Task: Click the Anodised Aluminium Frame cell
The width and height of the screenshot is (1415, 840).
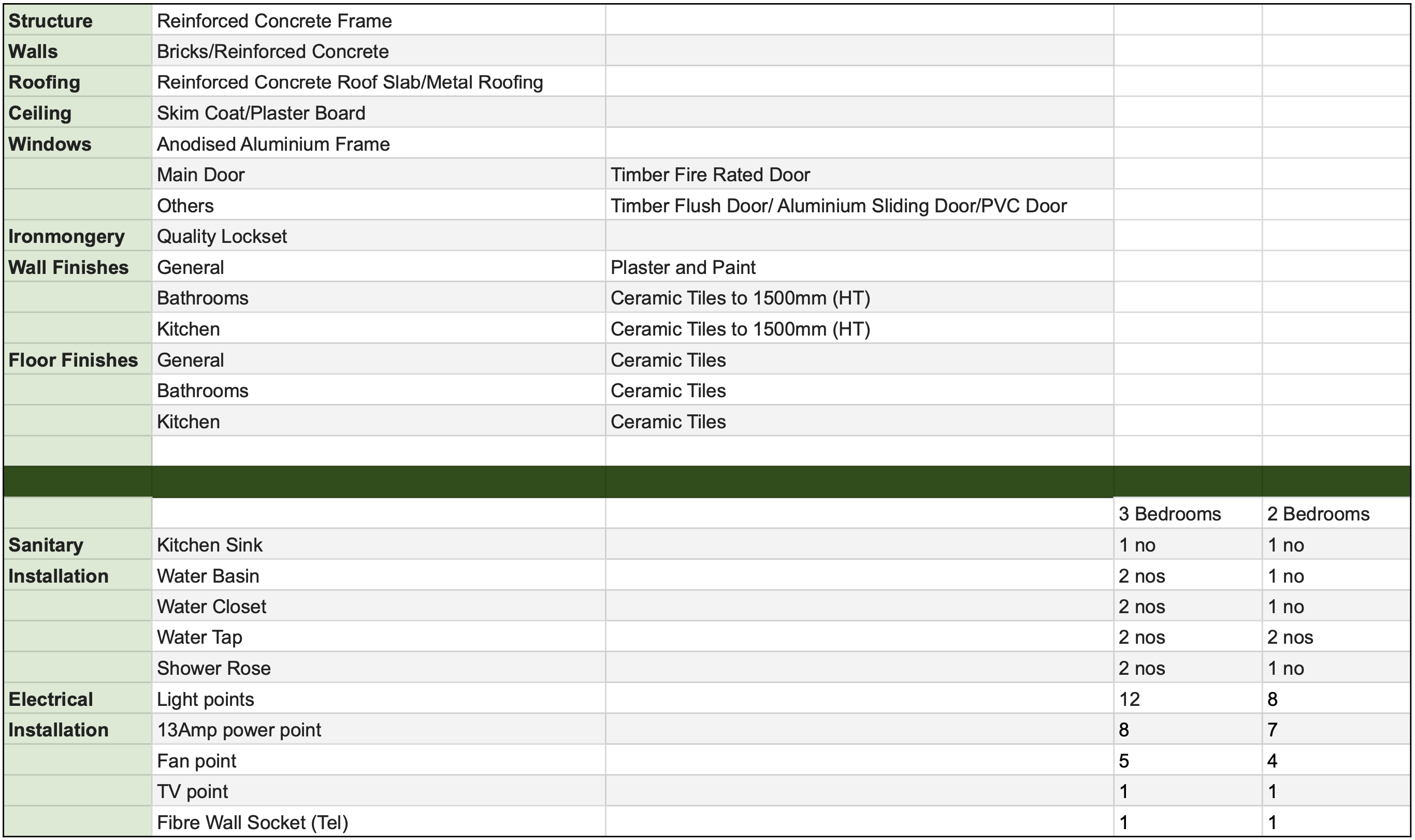Action: click(x=273, y=144)
